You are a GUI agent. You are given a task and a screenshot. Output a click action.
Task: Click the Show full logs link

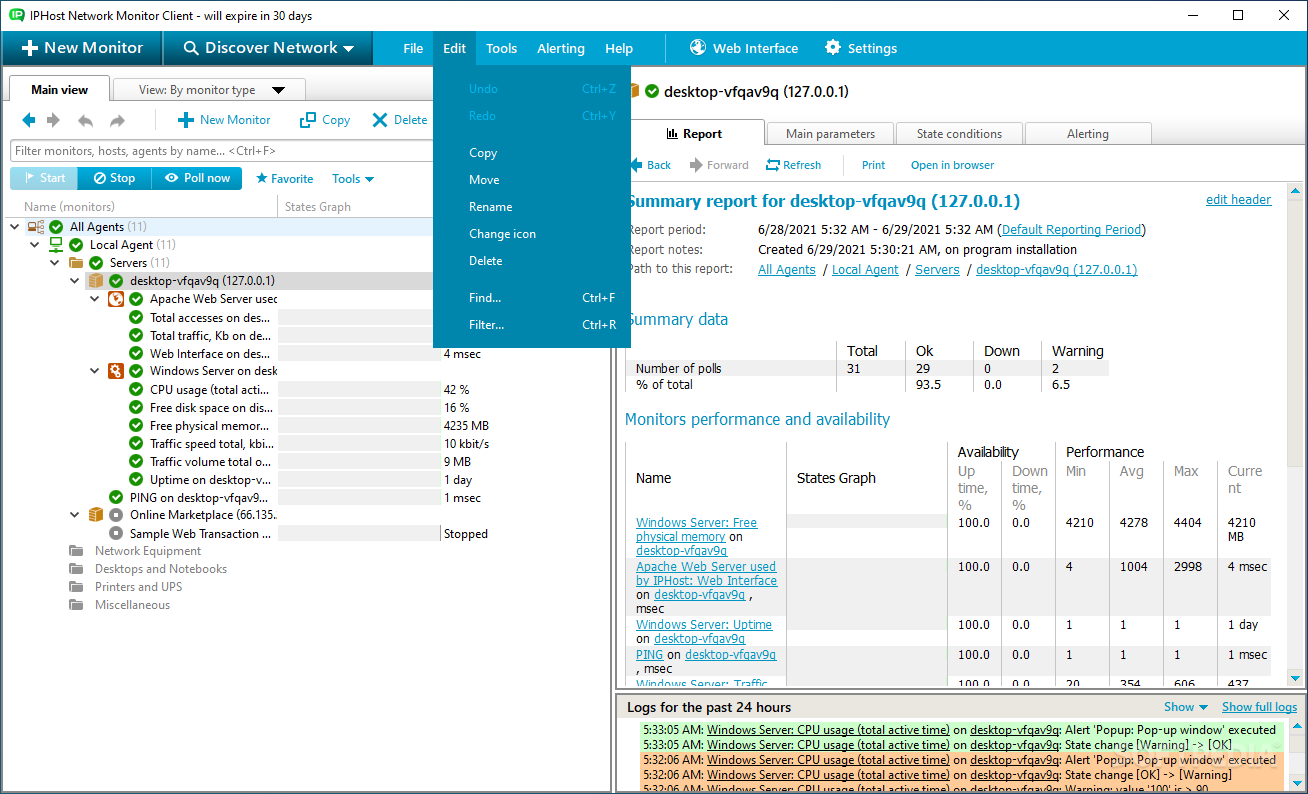[1259, 707]
